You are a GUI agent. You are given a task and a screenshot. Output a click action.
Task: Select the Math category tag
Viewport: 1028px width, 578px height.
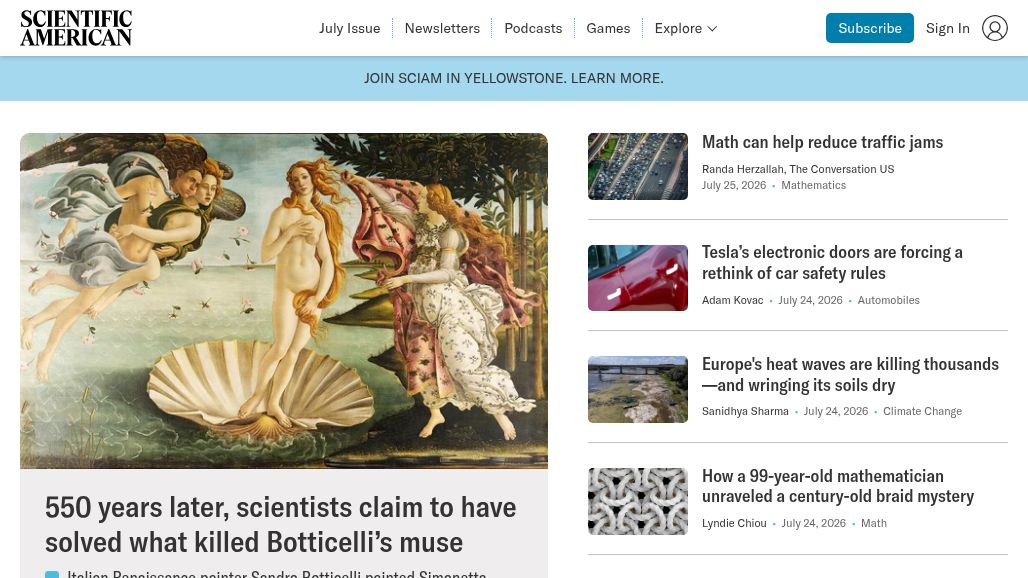pos(873,524)
